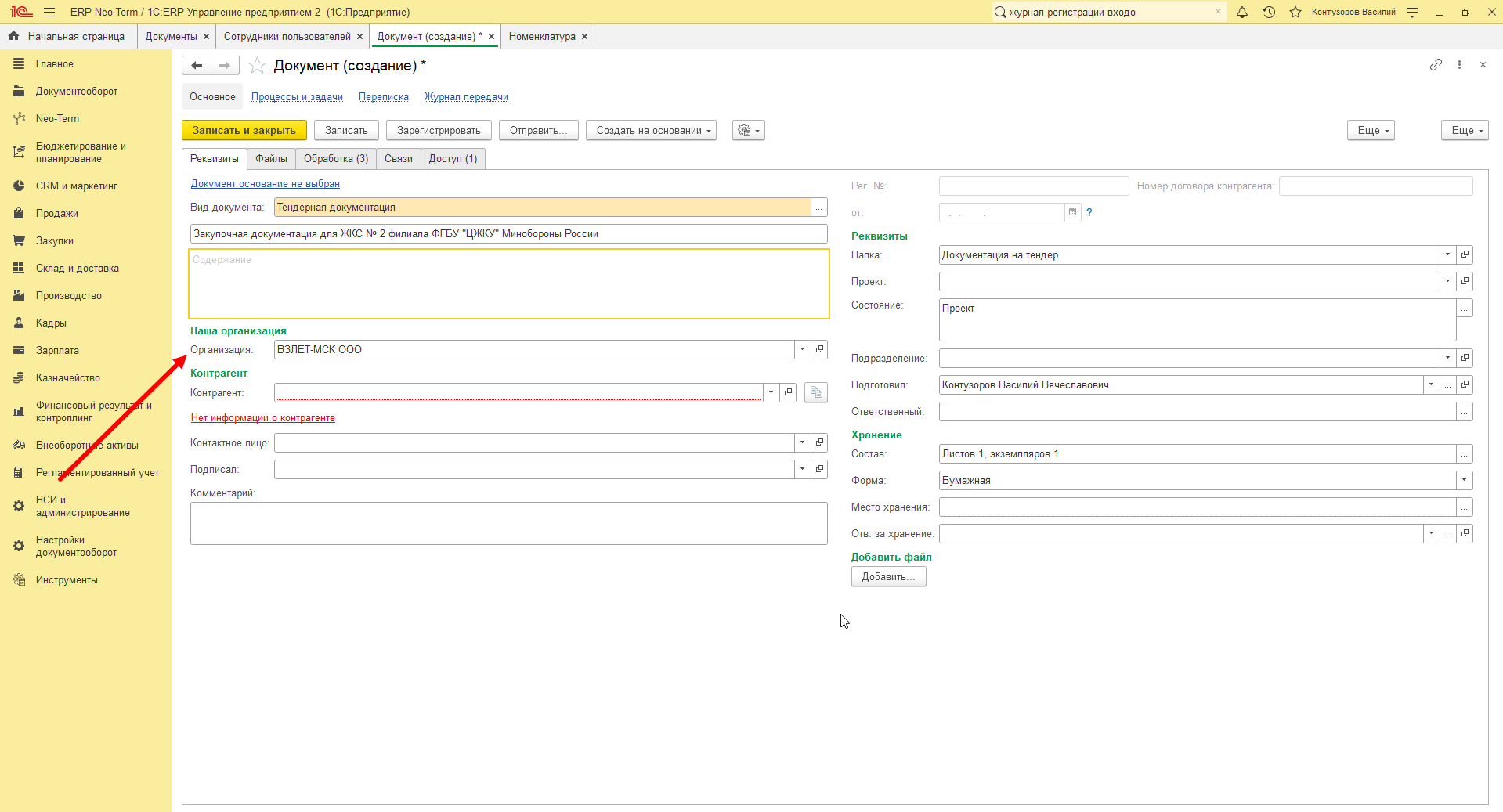
Task: Expand the Организация dropdown arrow
Action: point(802,349)
